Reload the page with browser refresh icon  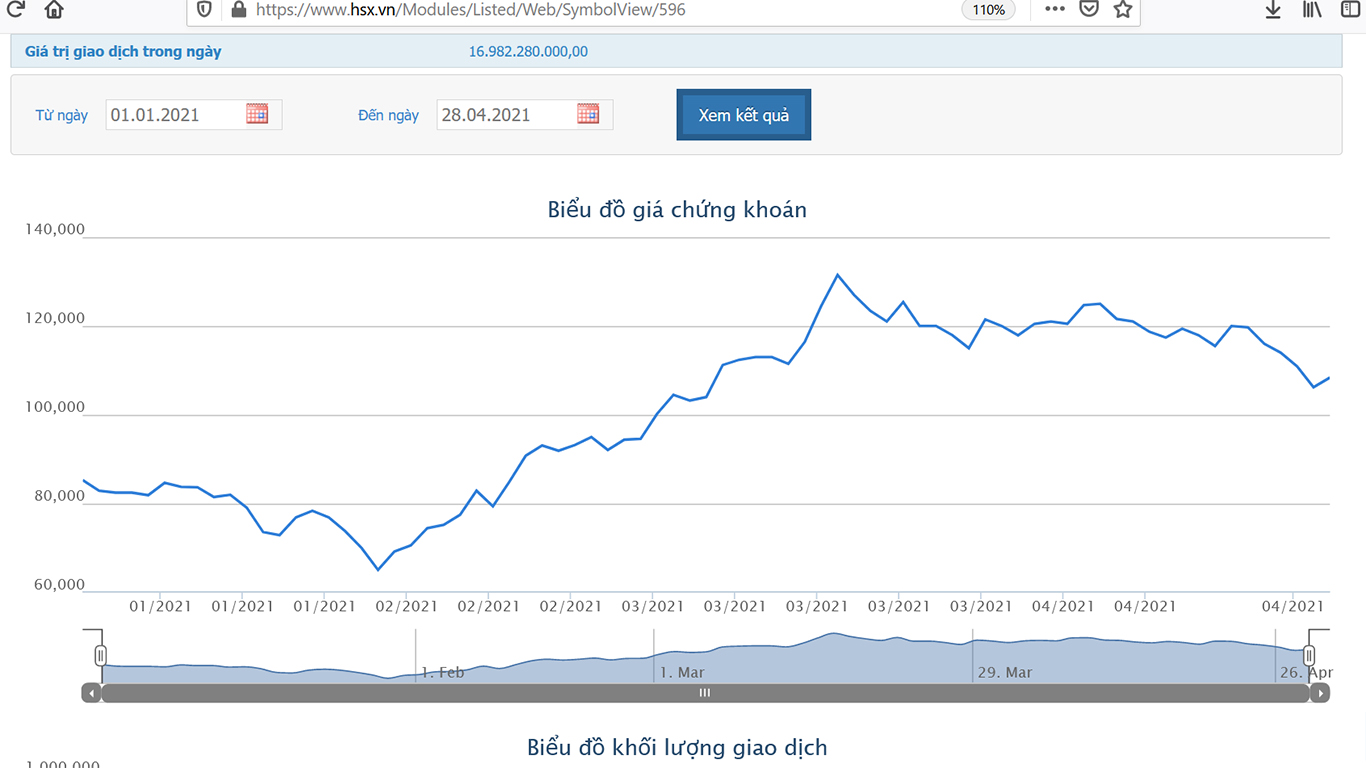[15, 9]
